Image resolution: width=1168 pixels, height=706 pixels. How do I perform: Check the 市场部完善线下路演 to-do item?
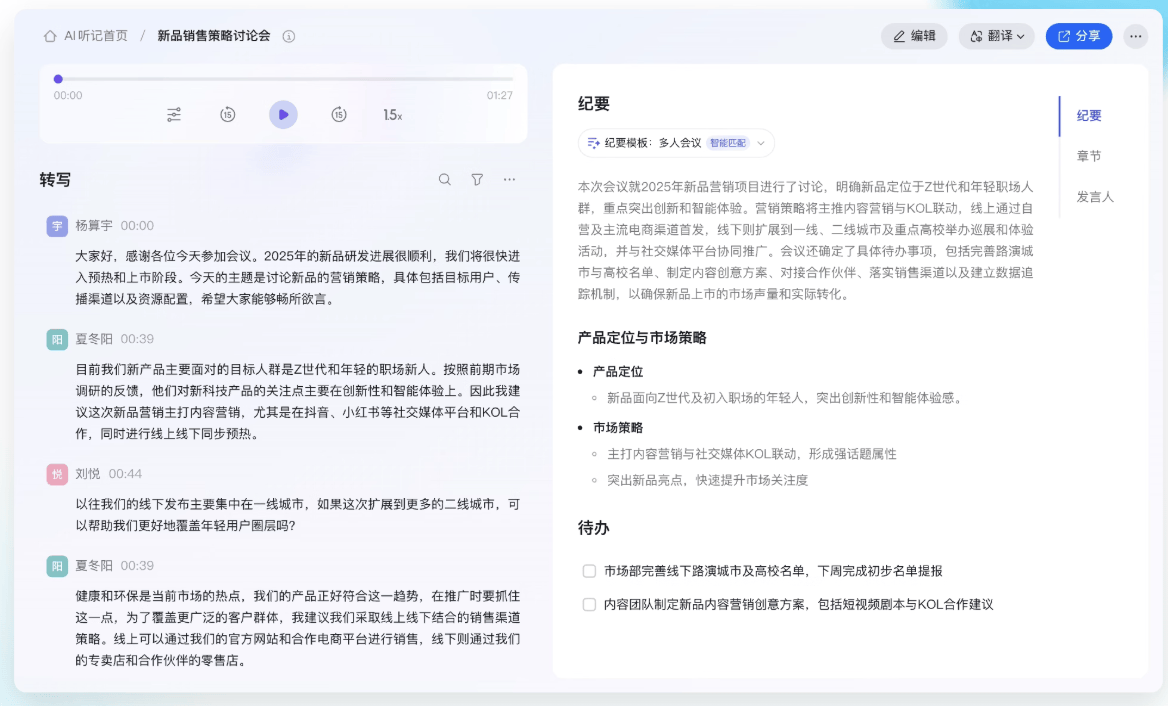coord(589,572)
